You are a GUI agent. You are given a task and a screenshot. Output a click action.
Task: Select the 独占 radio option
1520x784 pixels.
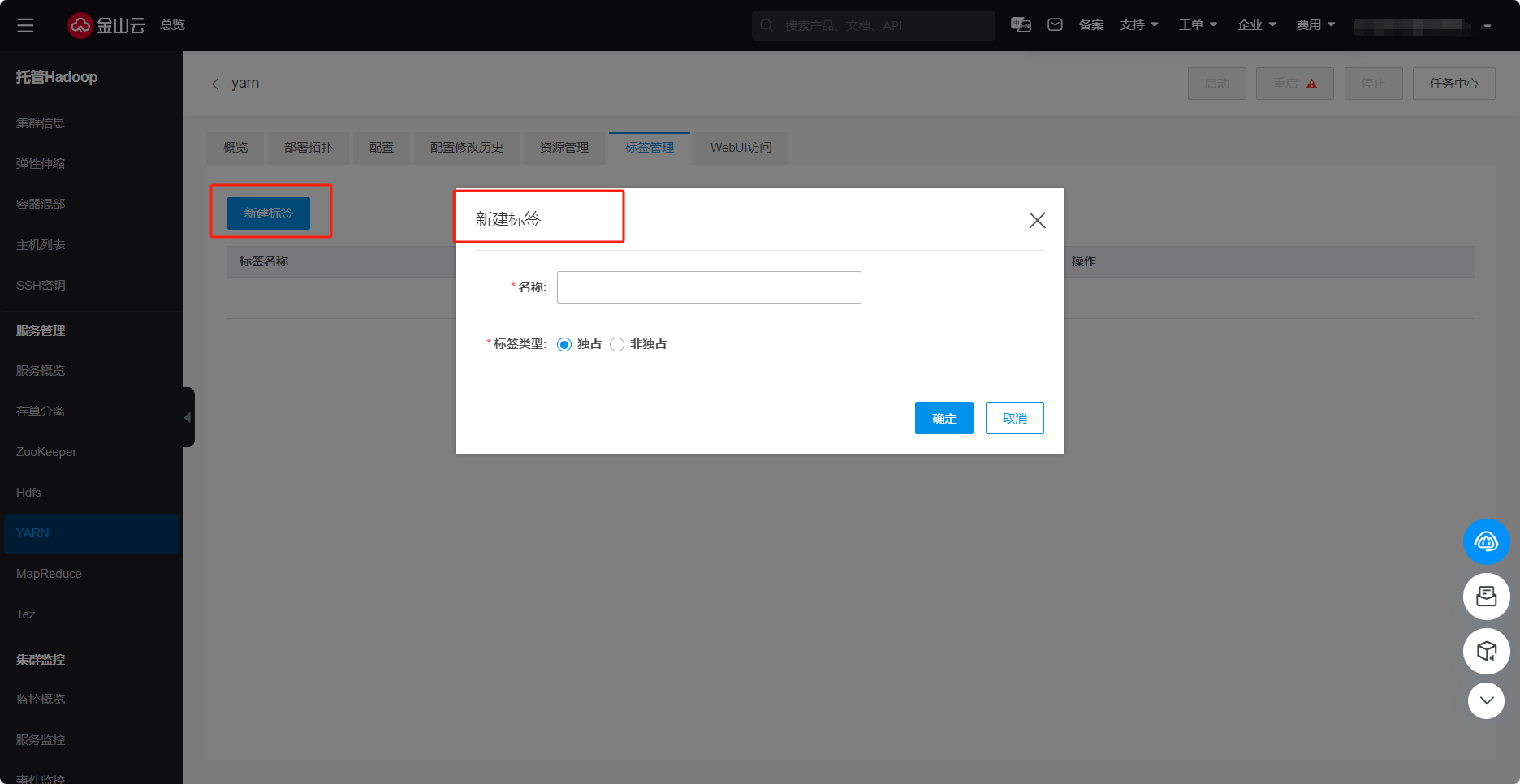pyautogui.click(x=564, y=344)
